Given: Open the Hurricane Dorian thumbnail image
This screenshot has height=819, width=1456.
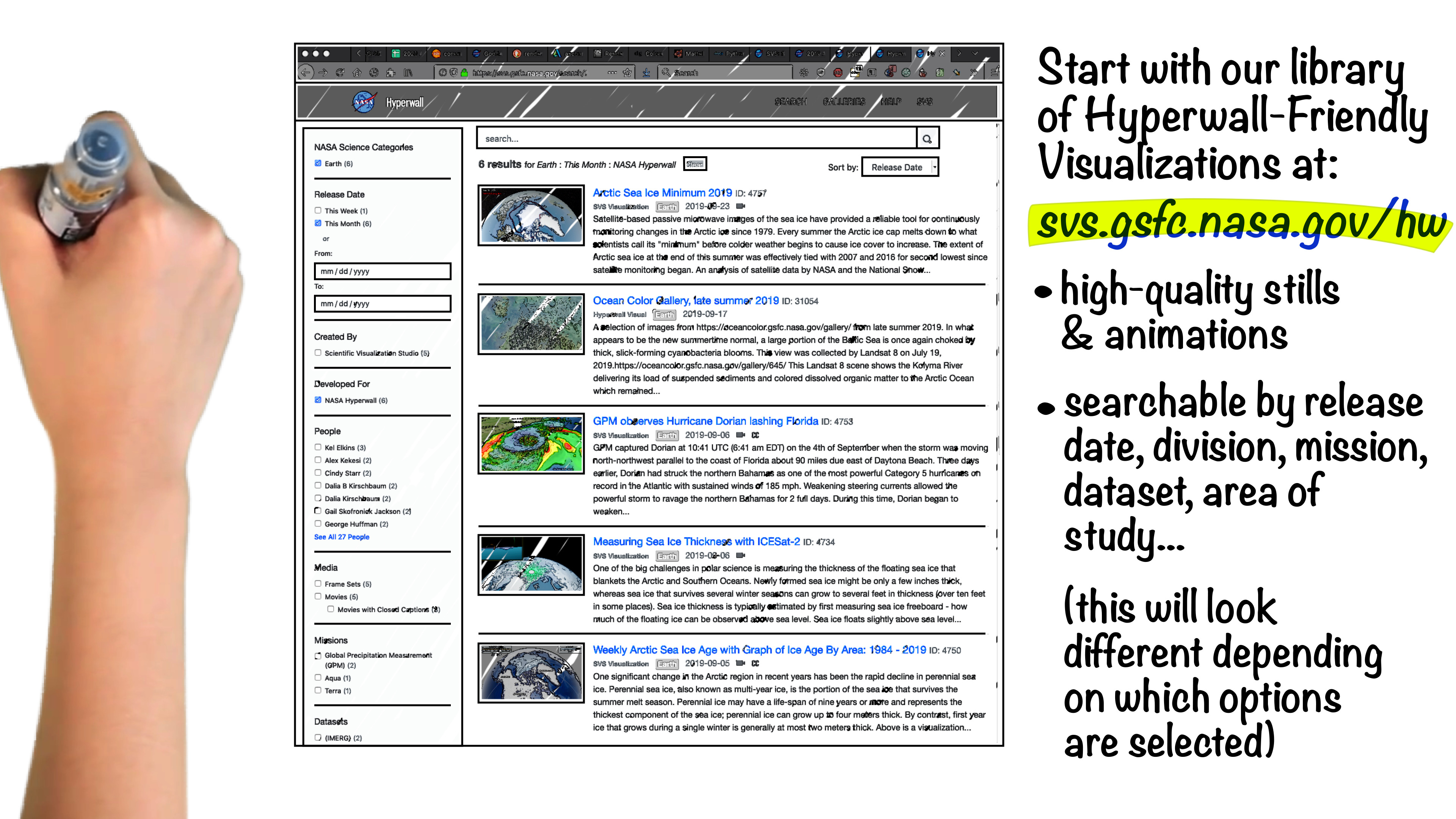Looking at the screenshot, I should 531,444.
